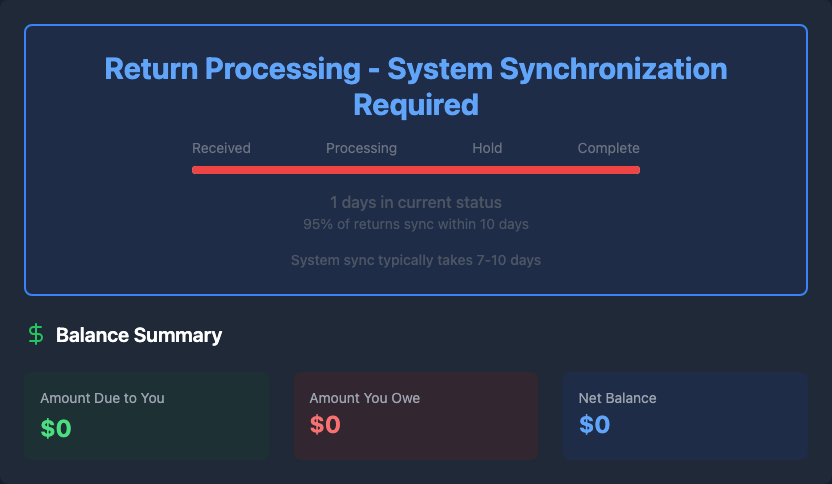Click the 'Amount Due to You' label
The width and height of the screenshot is (832, 484).
coord(102,398)
